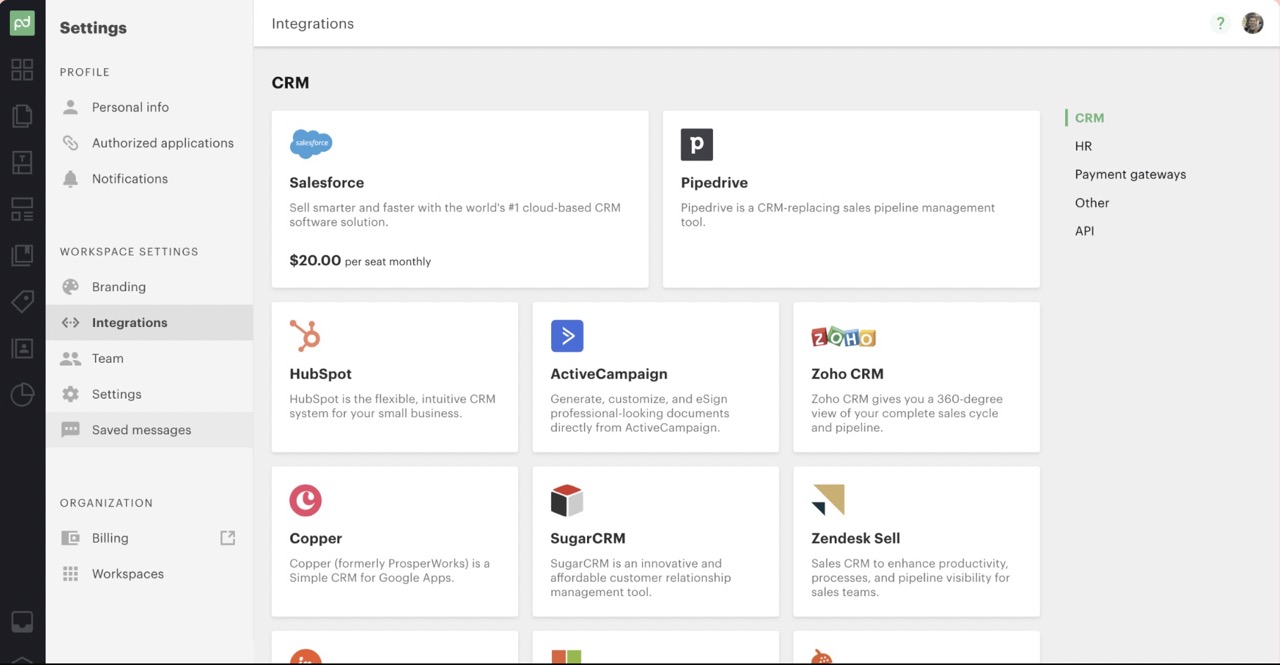Screen dimensions: 1280x665
Task: Open the Salesforce integration title
Action: [x=326, y=183]
